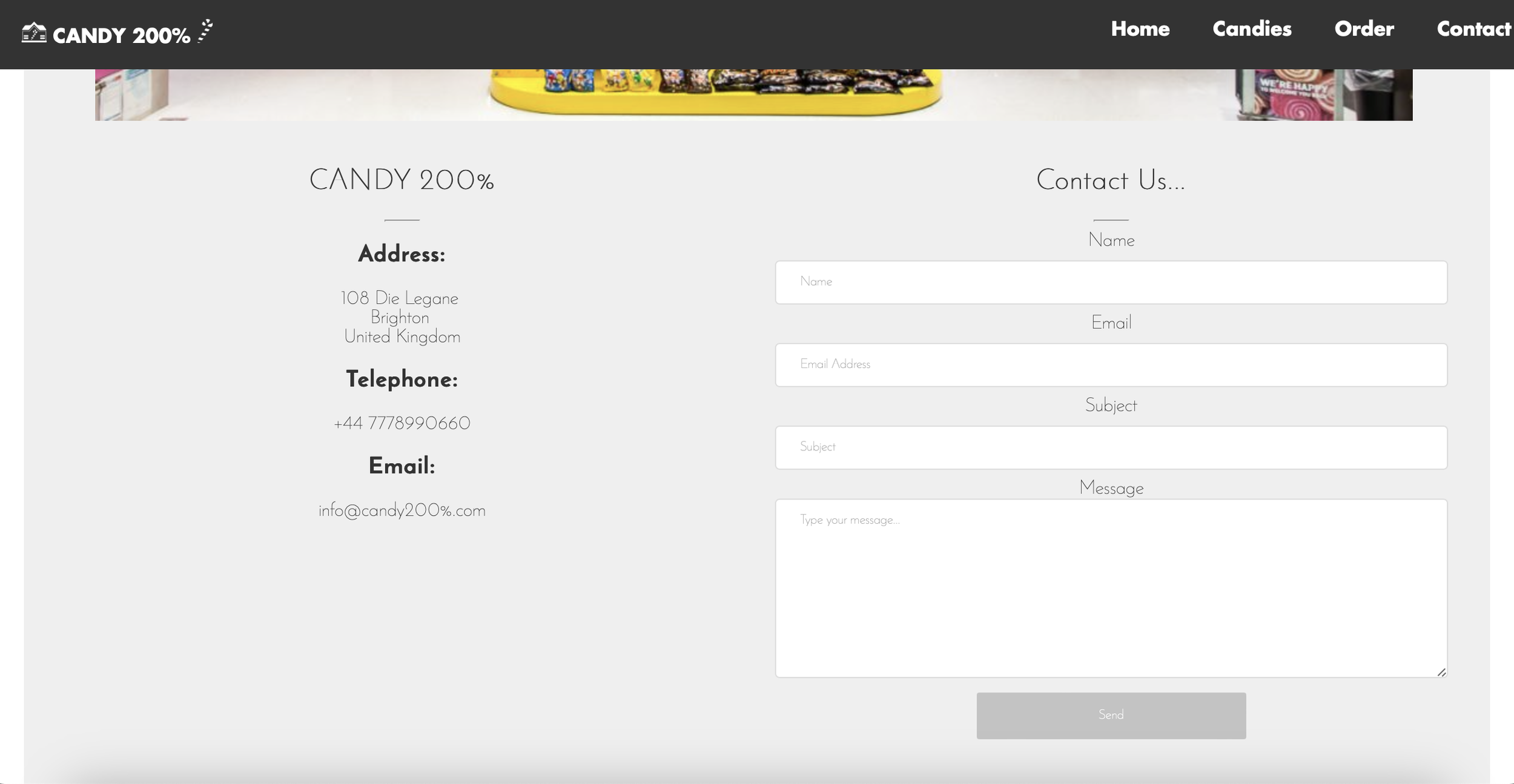Screen dimensions: 1514x784
Task: Open the Contact nav link
Action: point(1473,29)
